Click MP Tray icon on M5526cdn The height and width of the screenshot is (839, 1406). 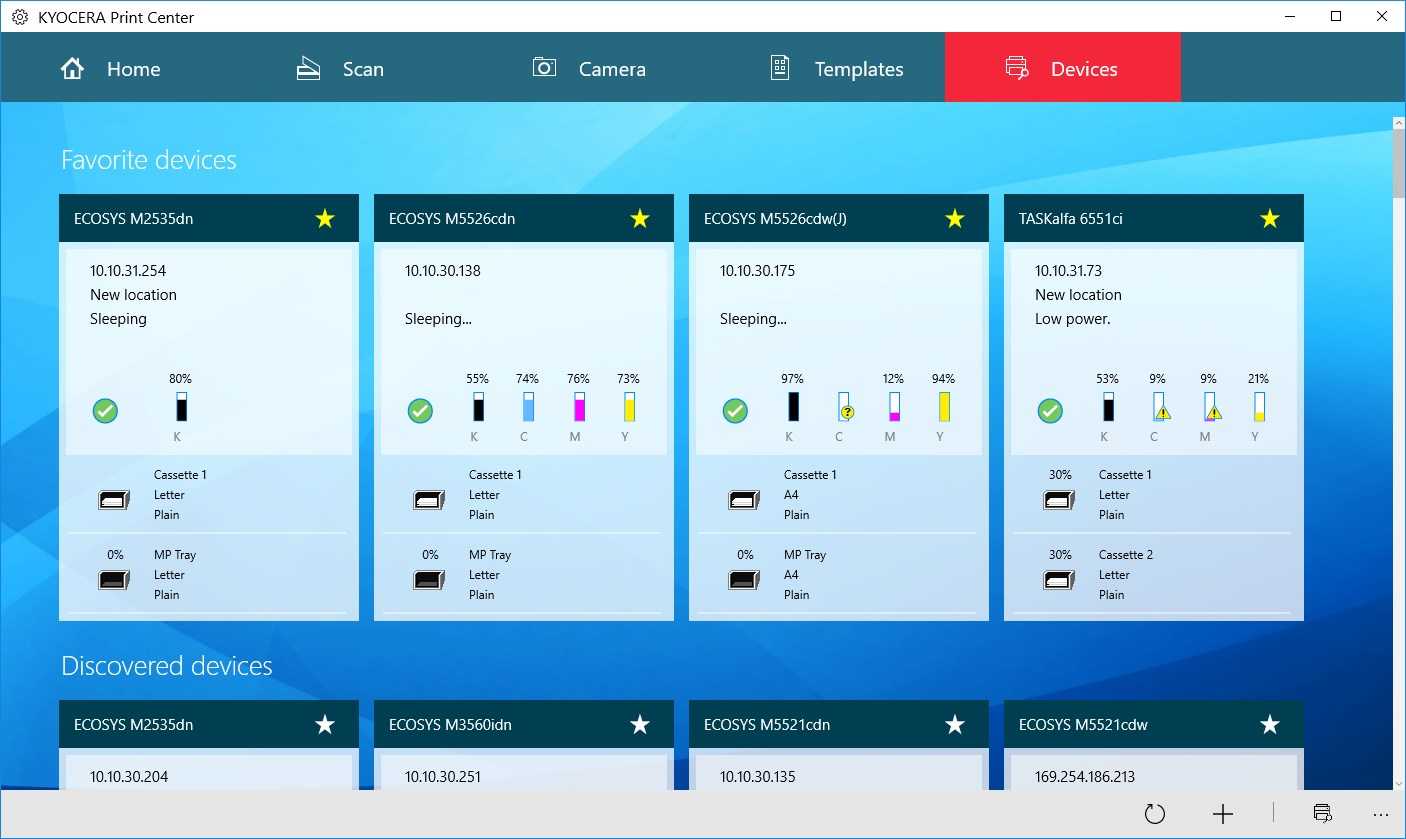coord(429,579)
